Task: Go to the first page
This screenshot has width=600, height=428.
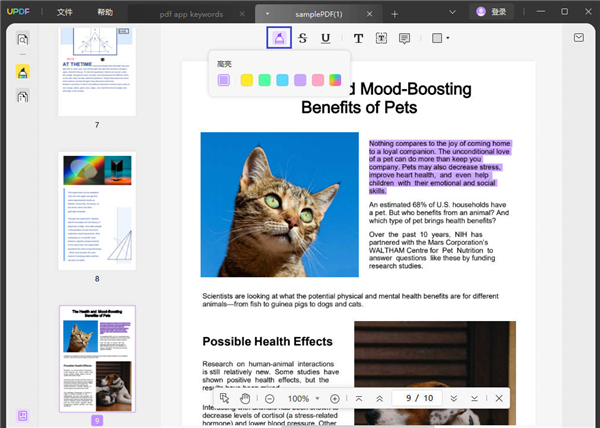Action: tap(358, 398)
